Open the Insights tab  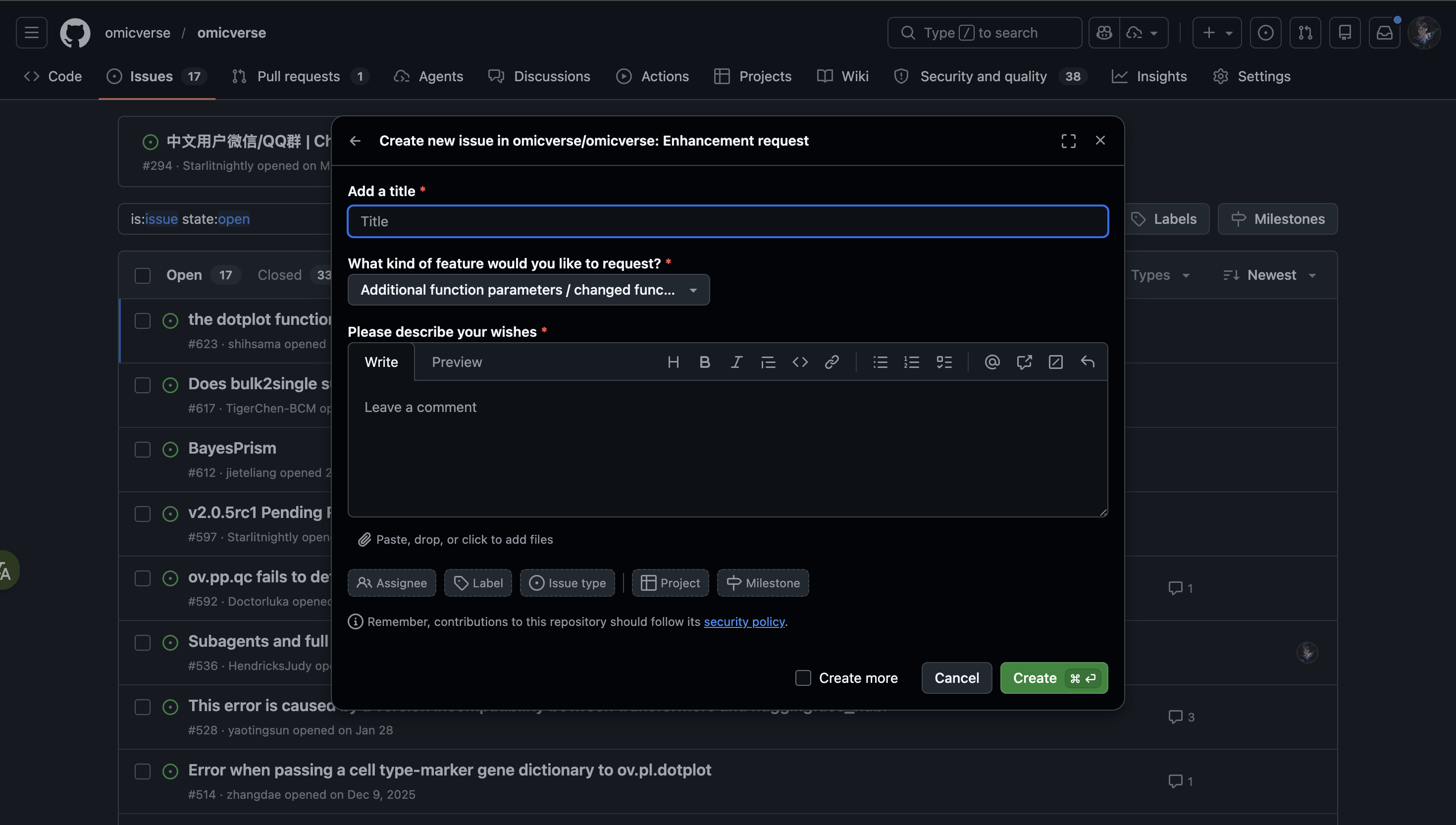click(1149, 76)
